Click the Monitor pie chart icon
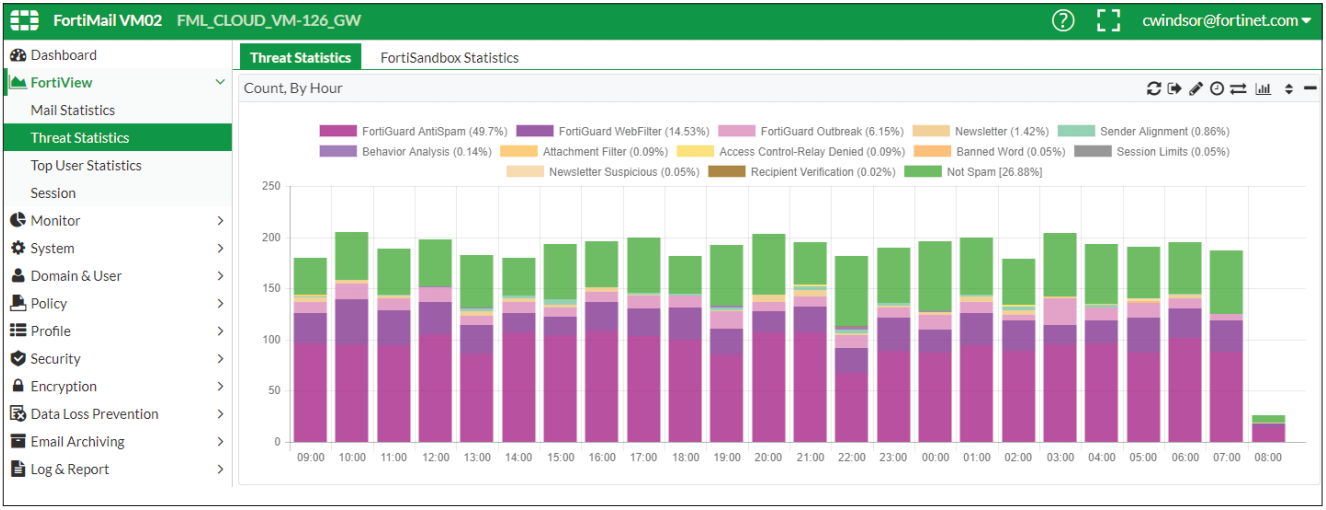The width and height of the screenshot is (1326, 510). tap(17, 221)
